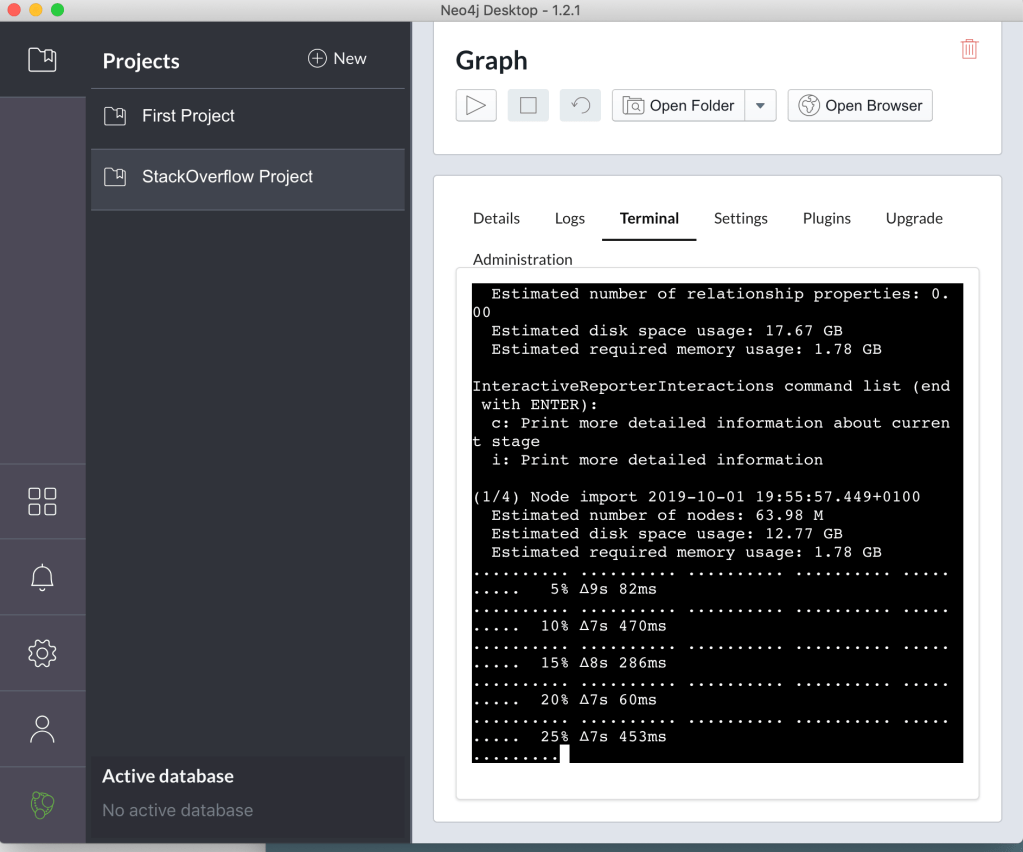
Task: Click inside the terminal output area
Action: pos(716,520)
